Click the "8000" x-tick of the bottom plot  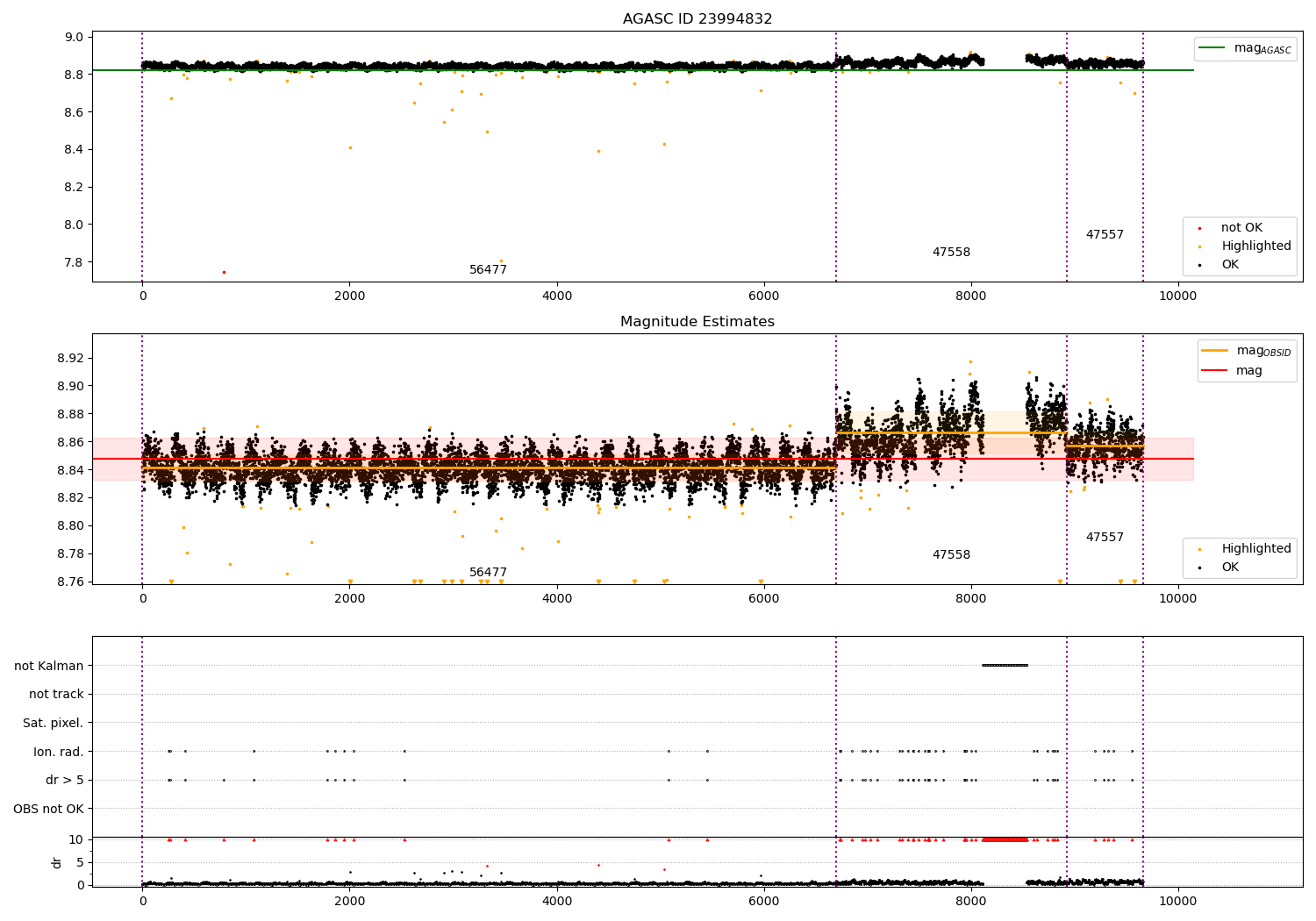click(971, 902)
